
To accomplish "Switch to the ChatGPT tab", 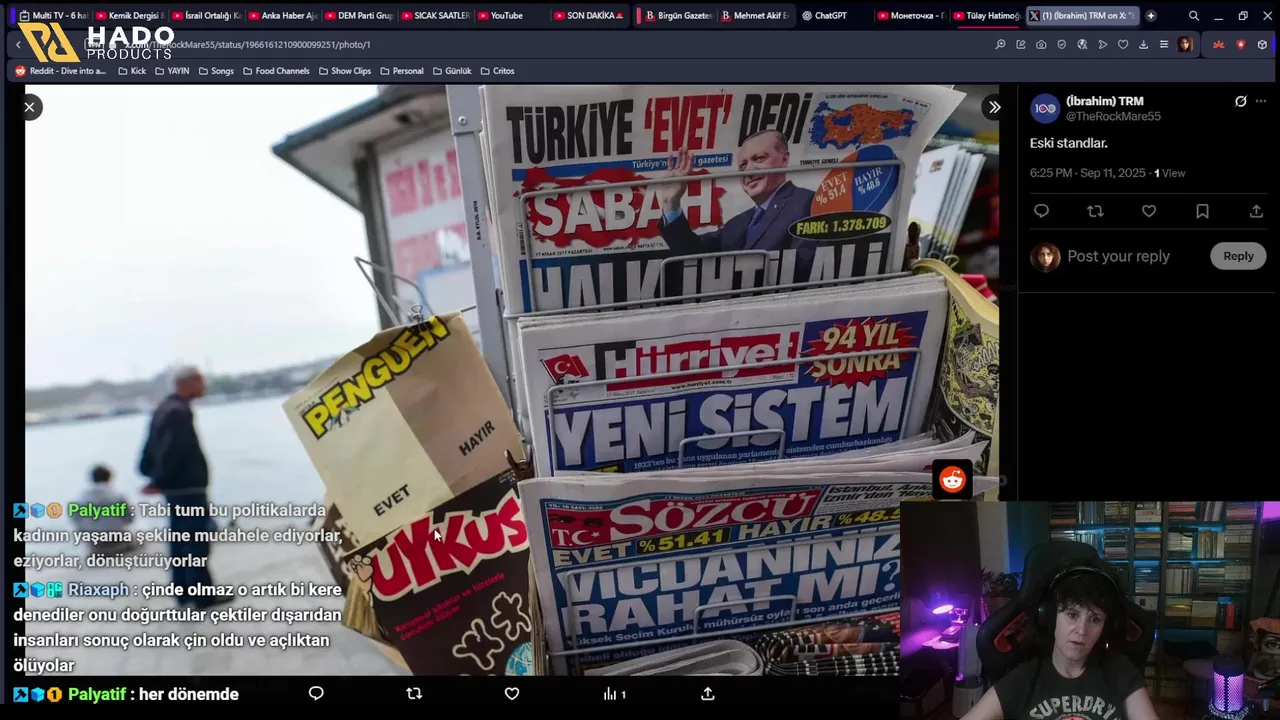I will (x=833, y=15).
